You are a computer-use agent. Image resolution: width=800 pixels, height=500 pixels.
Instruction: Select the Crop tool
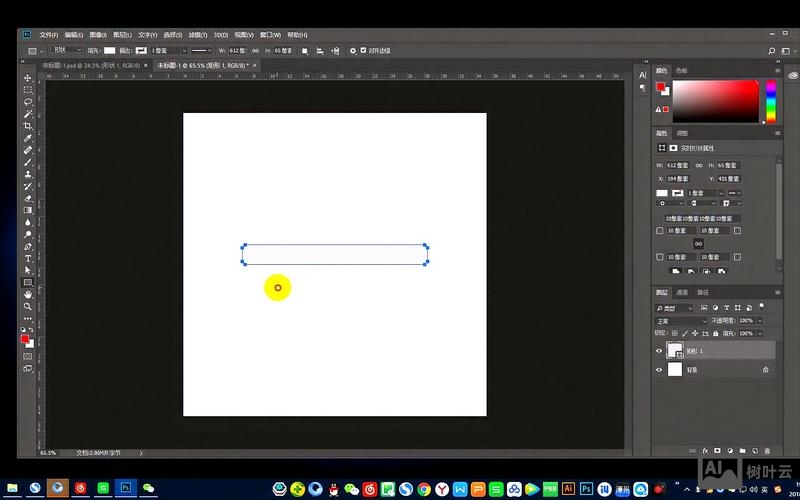[x=28, y=126]
